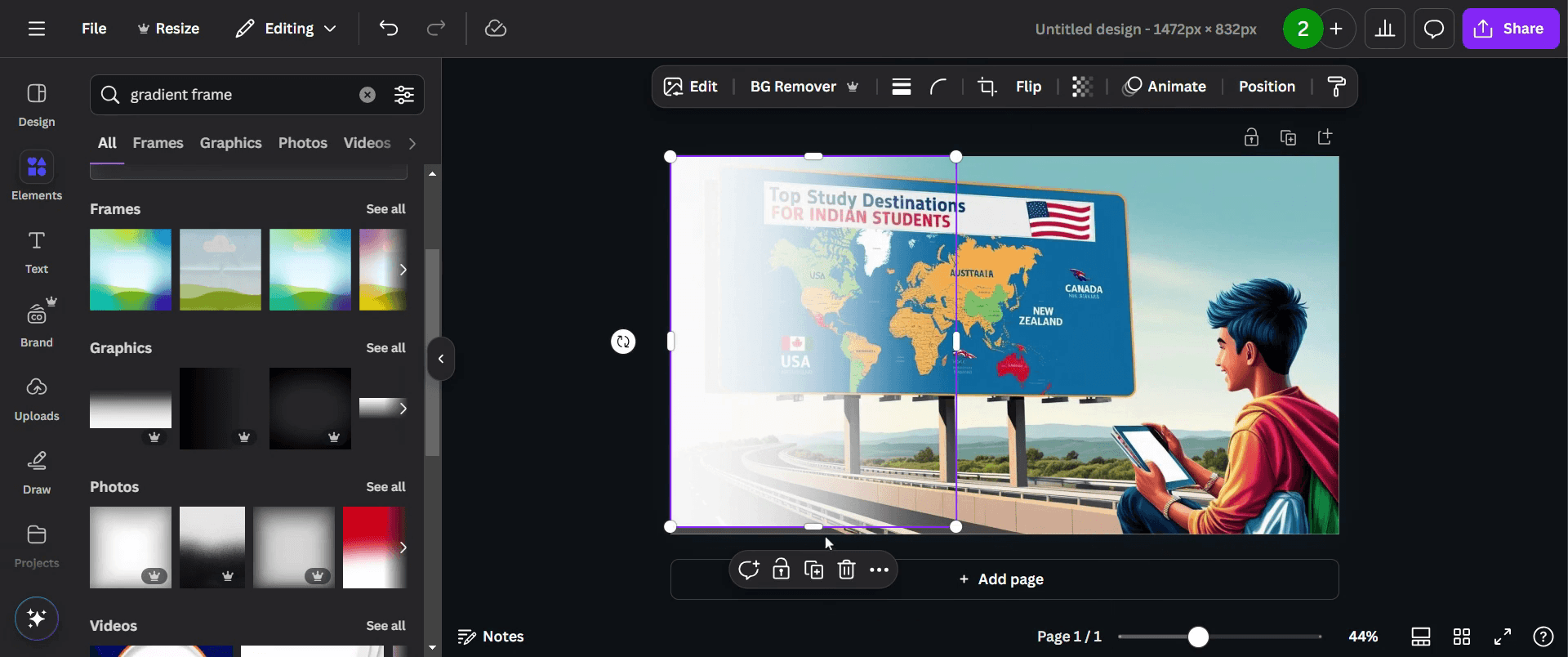Select the Crop tool icon
Screen dimensions: 1568x657
987,87
